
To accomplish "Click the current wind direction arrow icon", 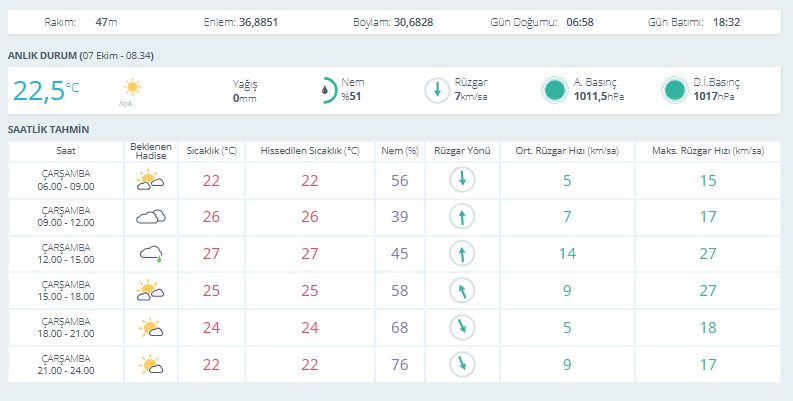I will [437, 91].
